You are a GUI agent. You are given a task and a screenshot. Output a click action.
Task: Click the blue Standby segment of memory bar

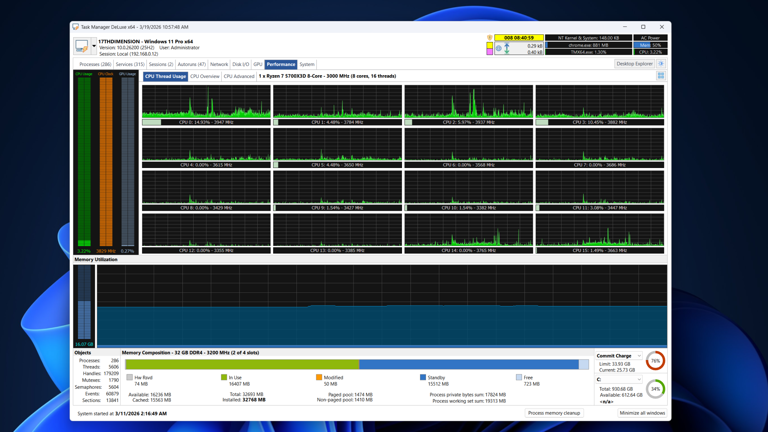(469, 364)
